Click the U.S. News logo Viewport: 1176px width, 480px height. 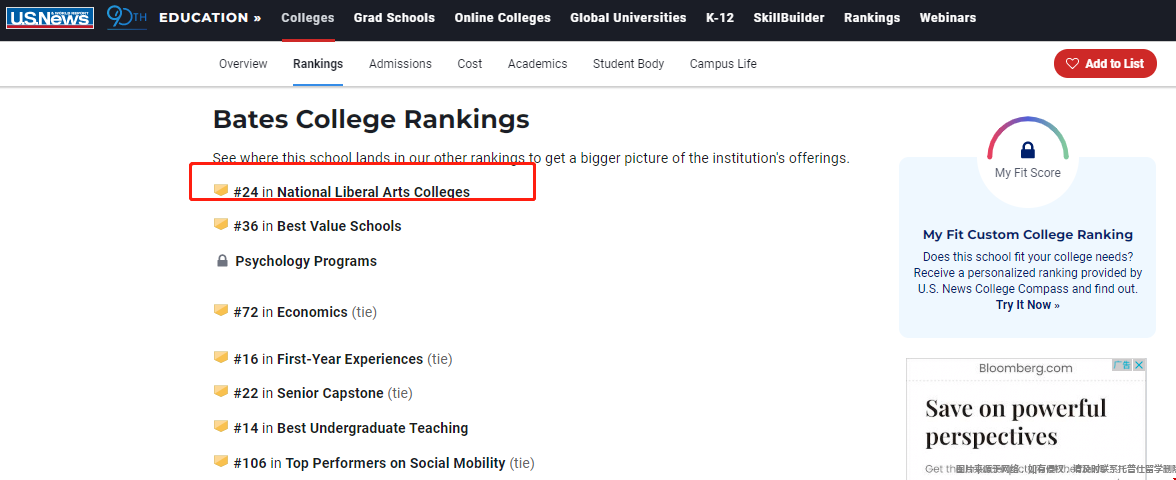coord(50,17)
